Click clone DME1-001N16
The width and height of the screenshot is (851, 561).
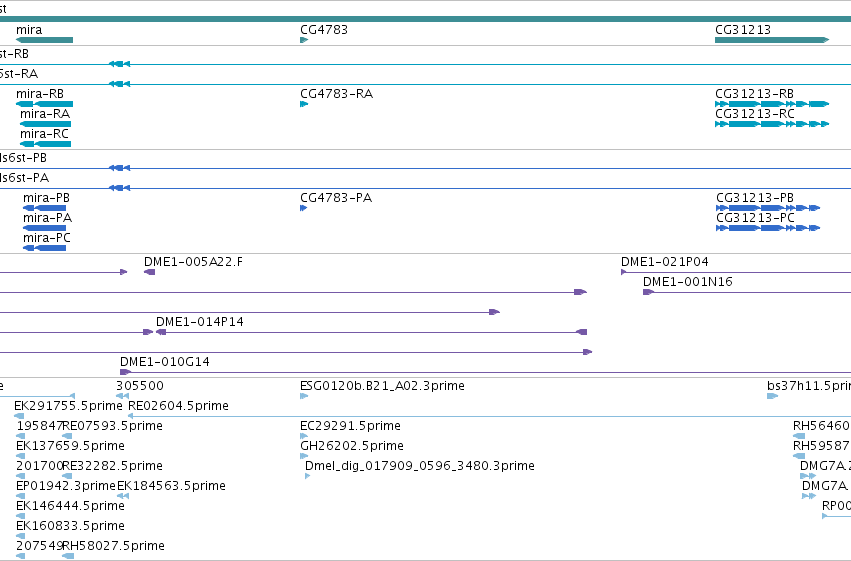point(747,292)
